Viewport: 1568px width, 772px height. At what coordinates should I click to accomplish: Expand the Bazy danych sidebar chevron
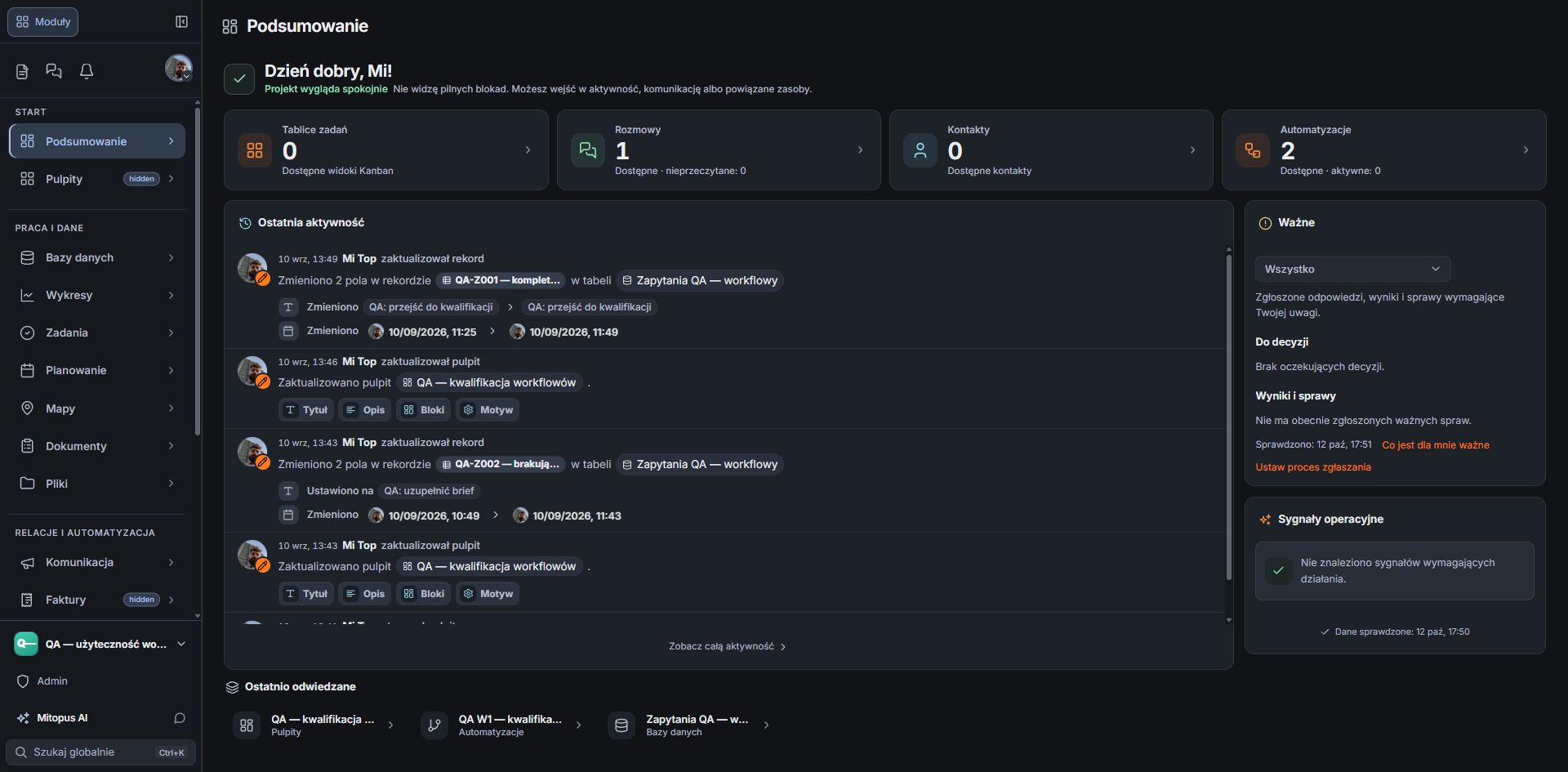pyautogui.click(x=171, y=257)
